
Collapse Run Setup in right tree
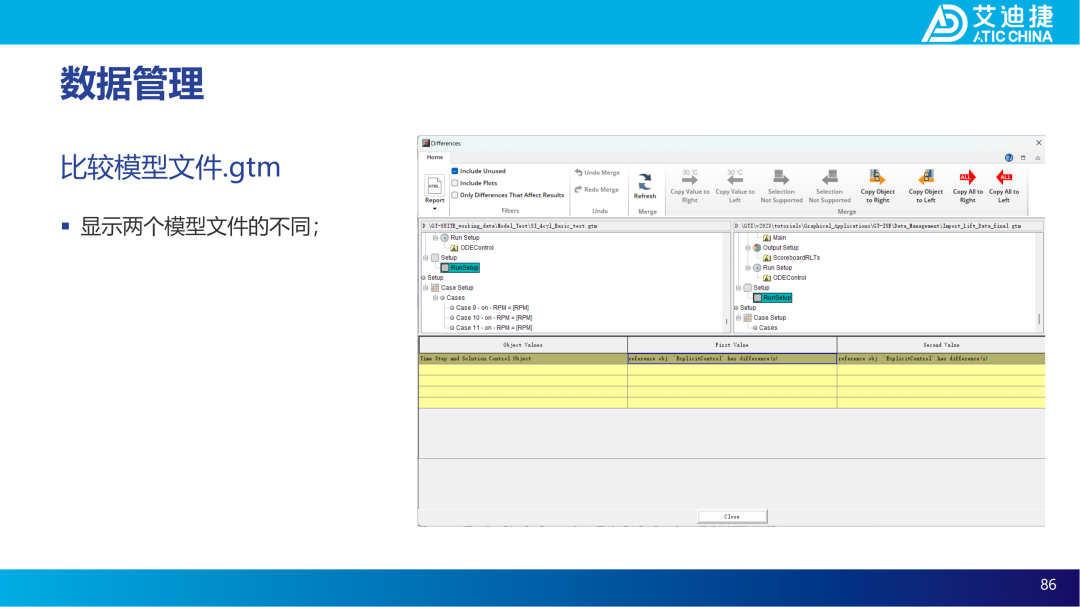[747, 267]
